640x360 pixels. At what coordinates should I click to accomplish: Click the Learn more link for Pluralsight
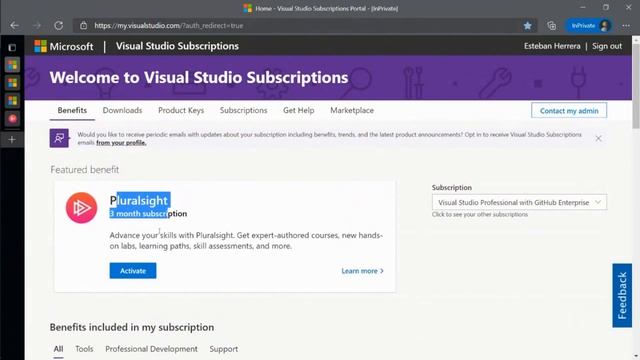pyautogui.click(x=362, y=271)
